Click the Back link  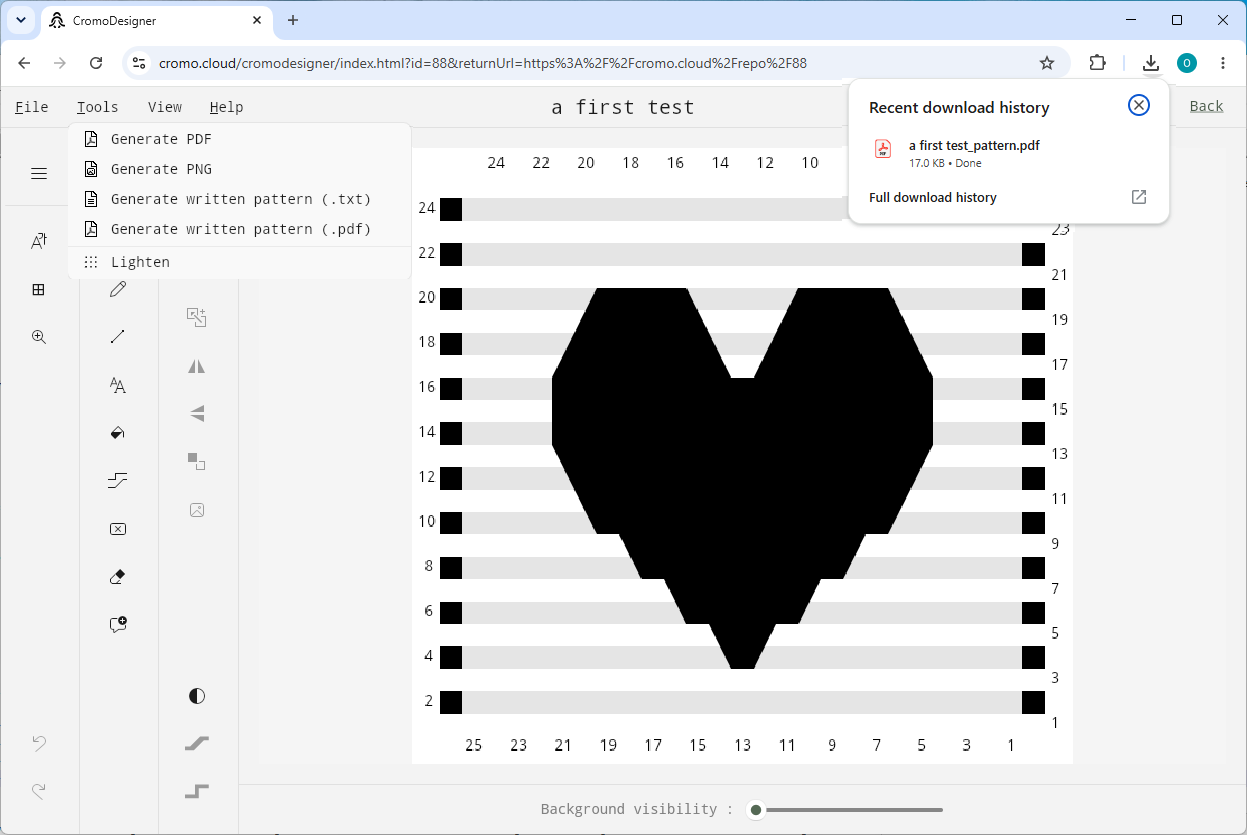[1206, 106]
